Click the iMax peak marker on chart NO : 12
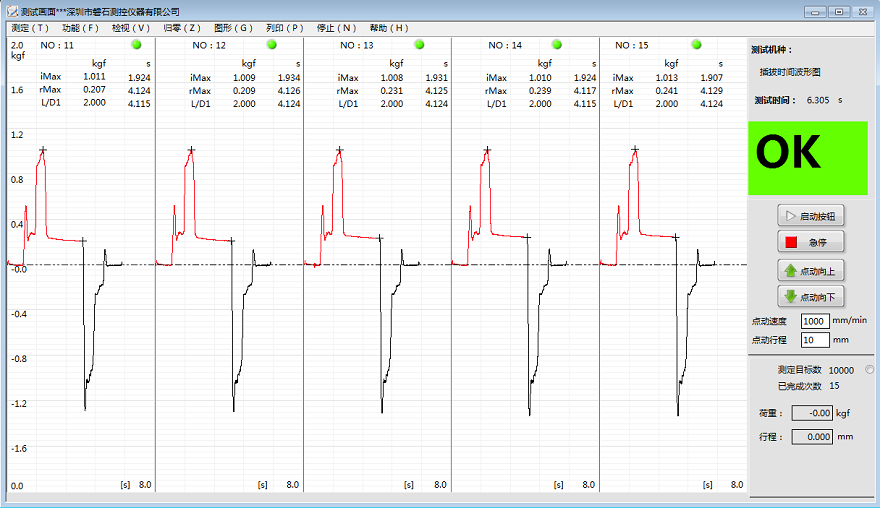880x508 pixels. pyautogui.click(x=191, y=150)
